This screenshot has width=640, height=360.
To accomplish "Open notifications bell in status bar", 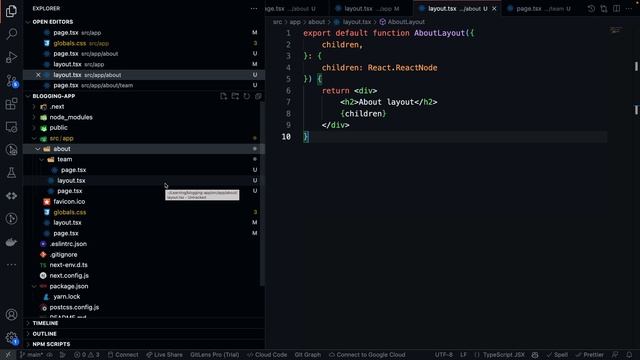I will coord(629,355).
